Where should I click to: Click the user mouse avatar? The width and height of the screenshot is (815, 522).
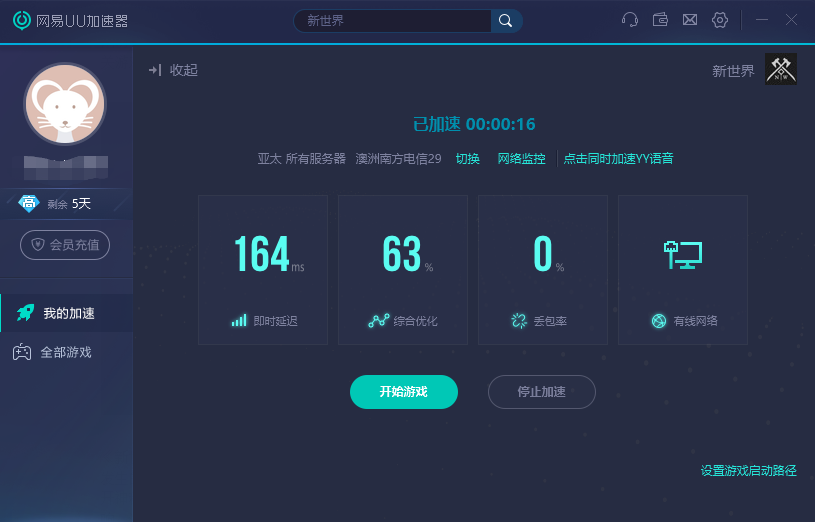point(65,104)
